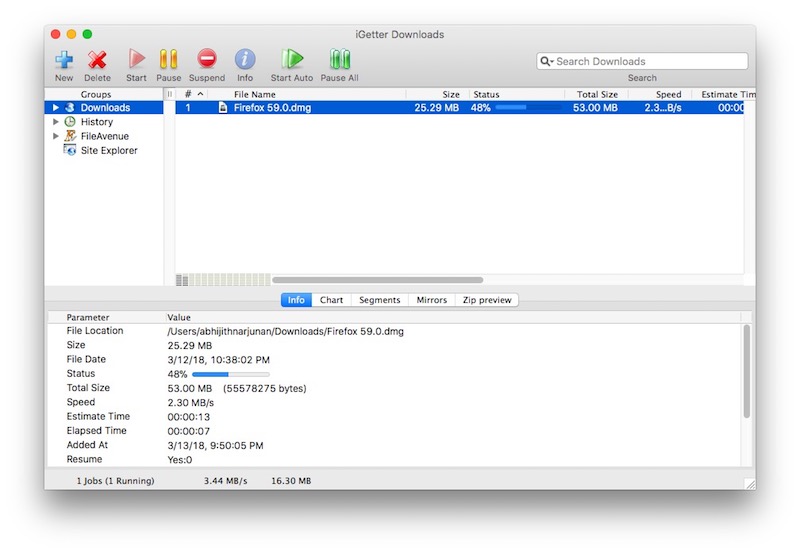Click the Total Size column header

pos(596,94)
